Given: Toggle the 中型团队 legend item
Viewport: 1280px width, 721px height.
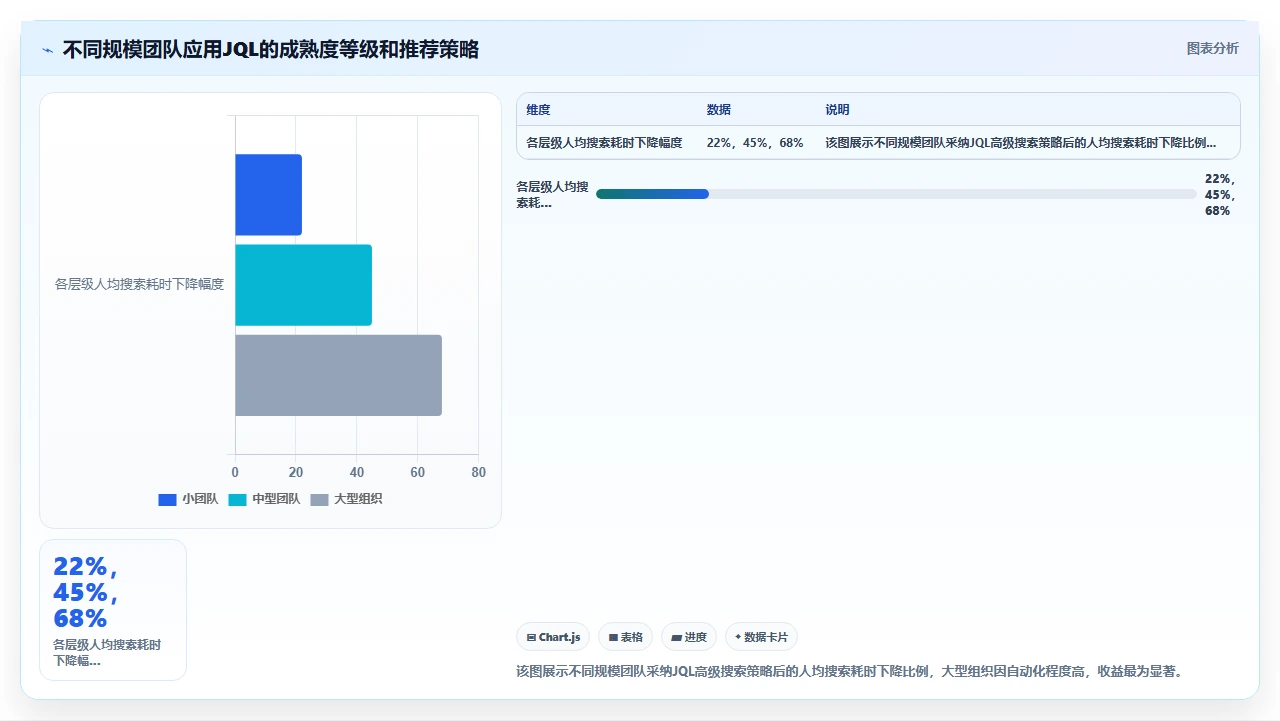Looking at the screenshot, I should (x=264, y=499).
